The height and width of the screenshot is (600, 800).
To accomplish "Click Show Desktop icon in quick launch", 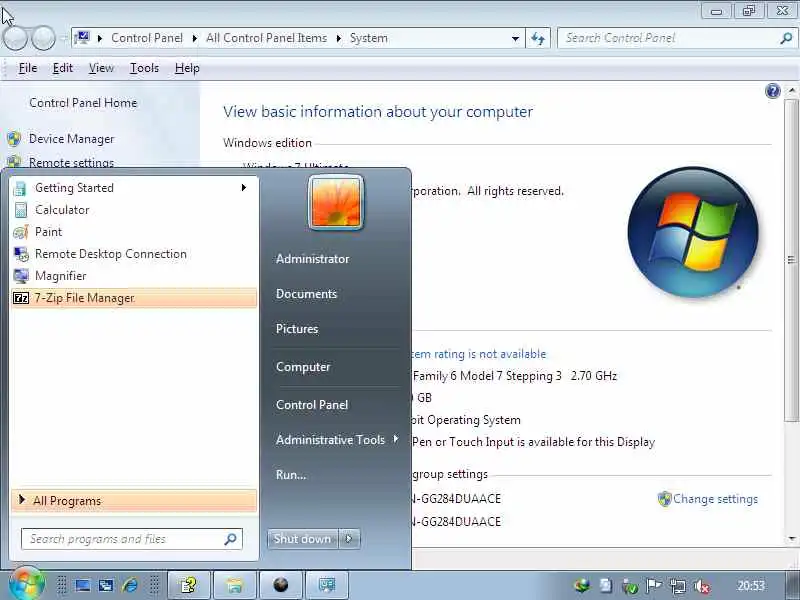I will click(x=83, y=585).
